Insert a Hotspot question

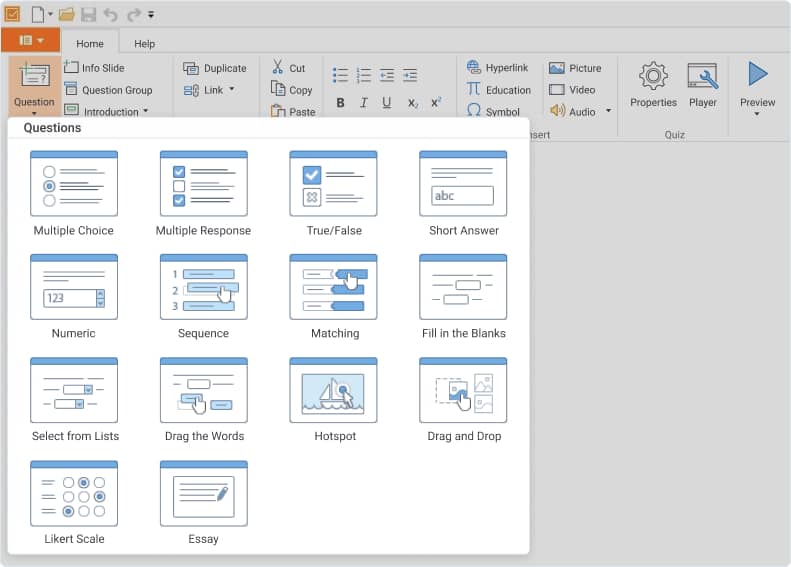[x=333, y=391]
